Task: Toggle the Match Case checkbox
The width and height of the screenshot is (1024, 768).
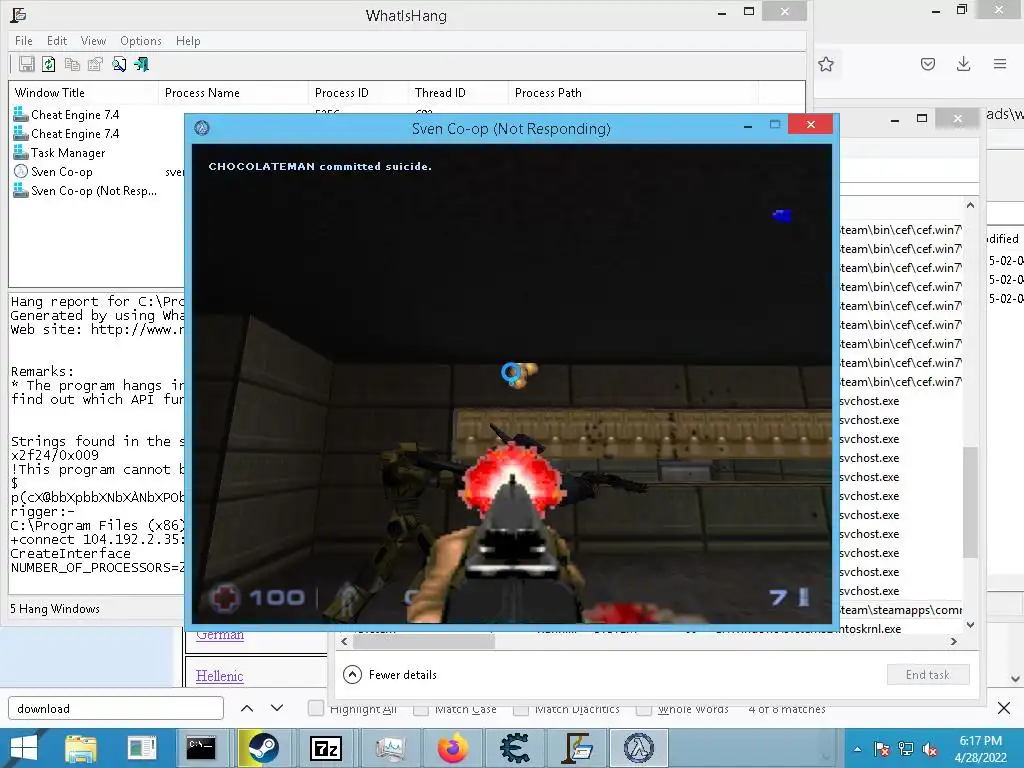Action: pyautogui.click(x=421, y=709)
